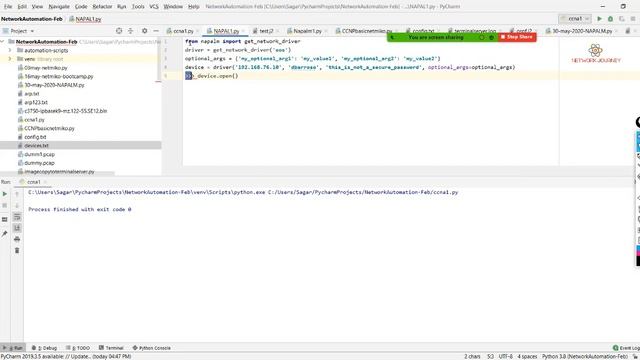Select the c3750-ipbasek9 .bin file

tap(65, 111)
